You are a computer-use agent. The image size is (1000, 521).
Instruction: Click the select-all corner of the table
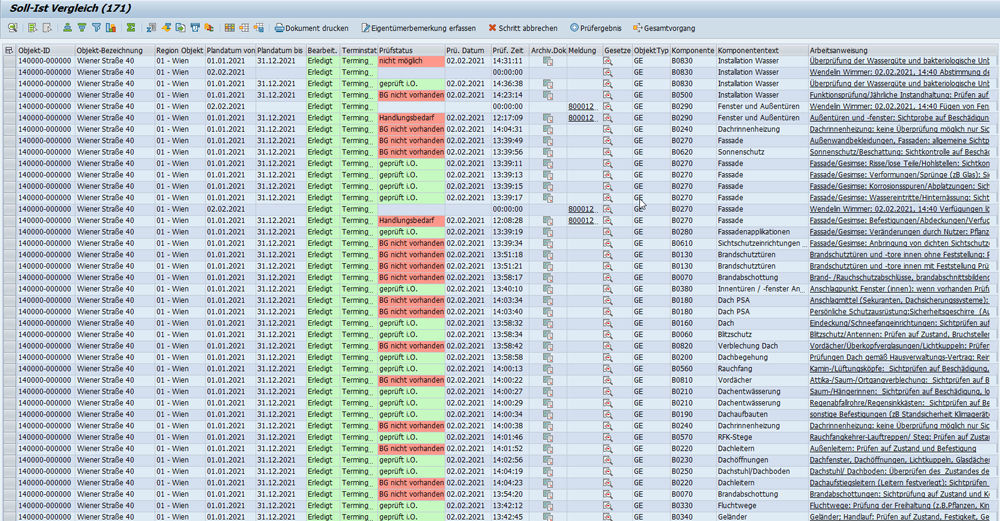(9, 50)
